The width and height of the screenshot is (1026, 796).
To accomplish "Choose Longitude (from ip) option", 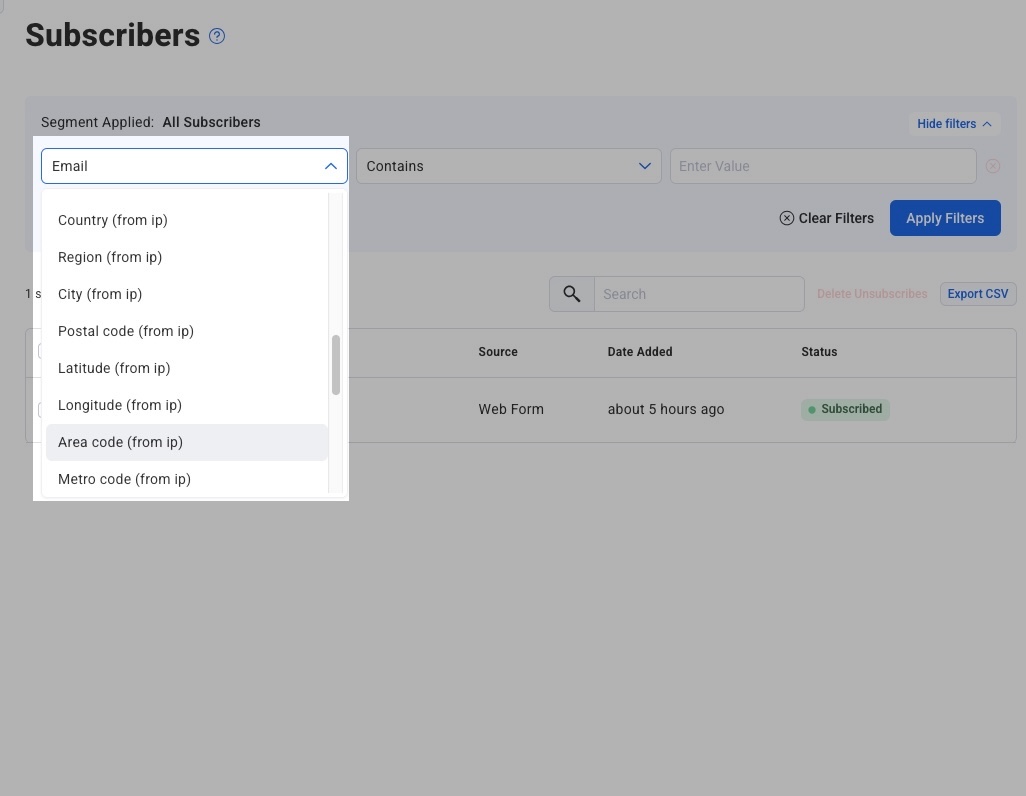I will coord(120,405).
